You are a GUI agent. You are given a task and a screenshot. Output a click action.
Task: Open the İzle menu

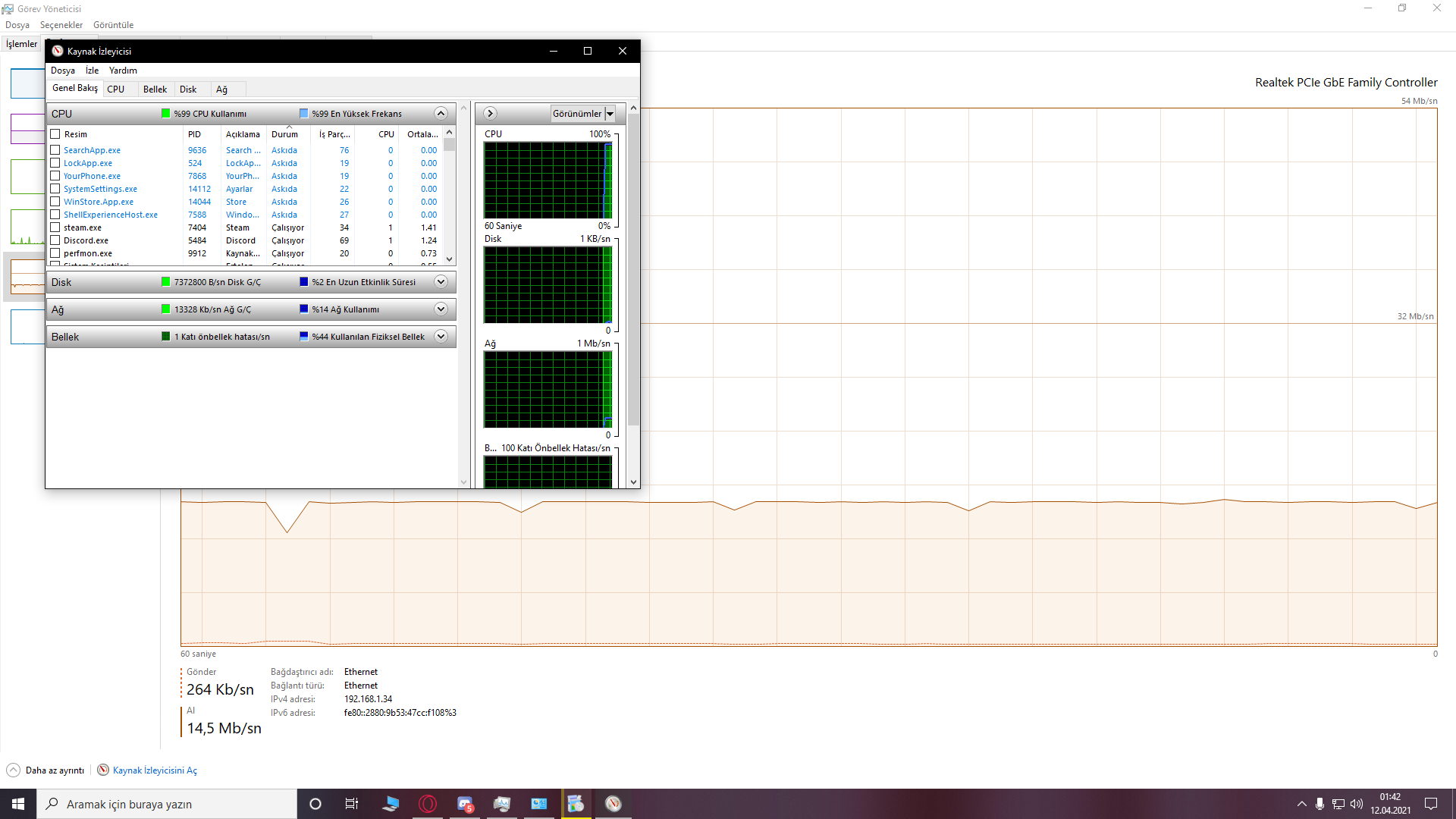pyautogui.click(x=92, y=71)
